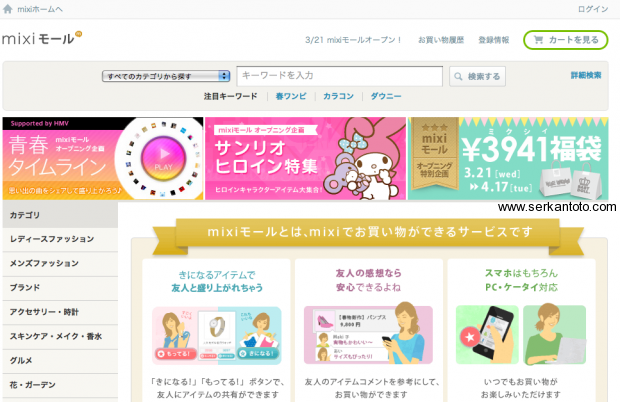The height and width of the screenshot is (402, 620).
Task: Select 花・ガーデン category
Action: pyautogui.click(x=60, y=385)
